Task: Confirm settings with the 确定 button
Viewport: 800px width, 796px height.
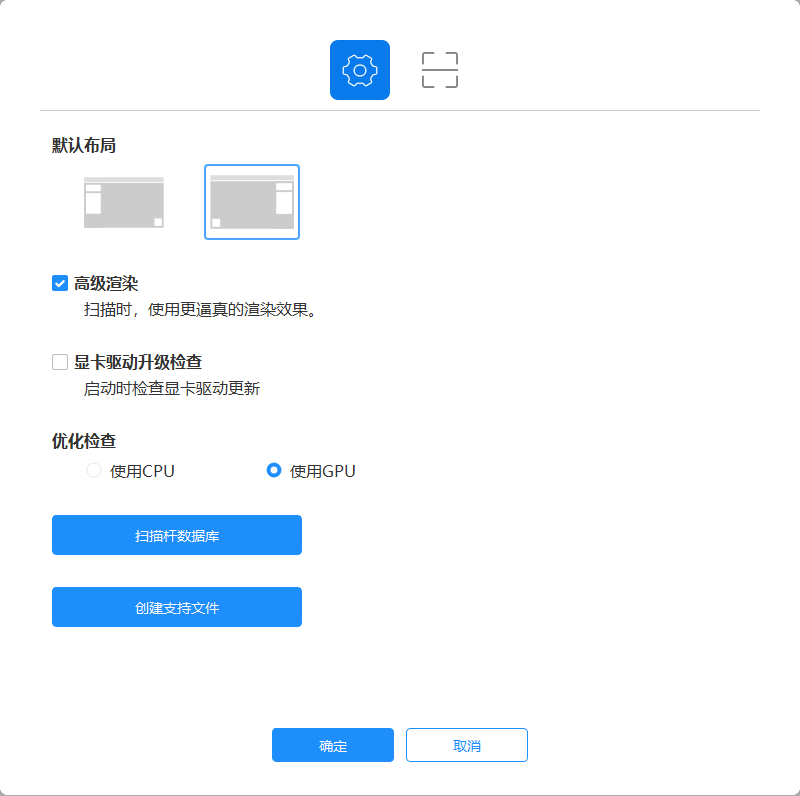Action: pos(332,745)
